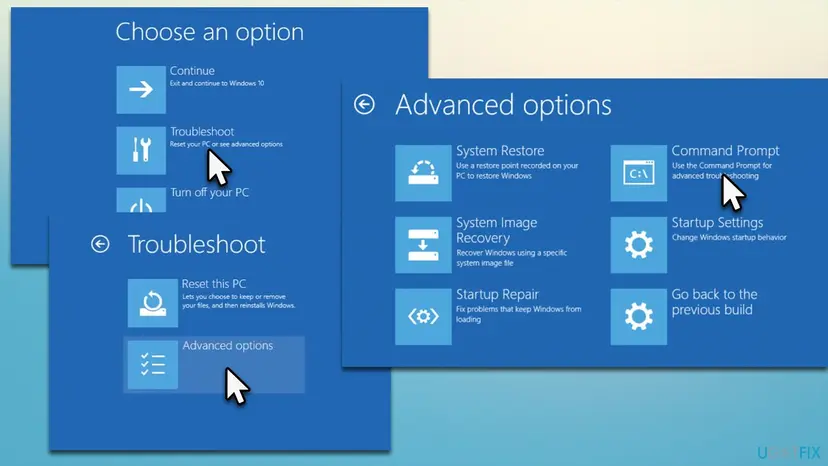The height and width of the screenshot is (466, 828).
Task: Go back using Advanced options back arrow
Action: pyautogui.click(x=364, y=104)
